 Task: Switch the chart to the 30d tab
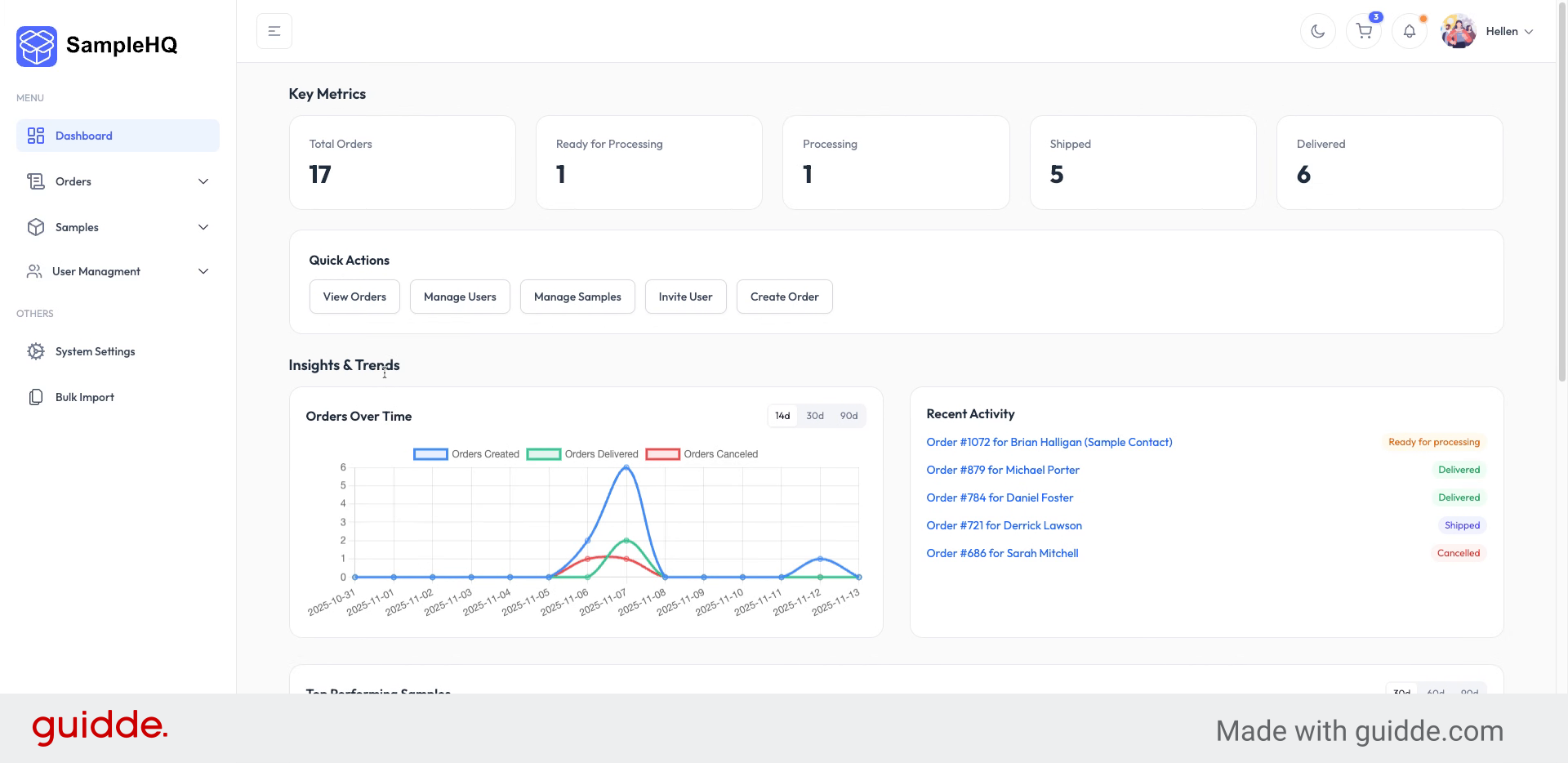pos(814,415)
